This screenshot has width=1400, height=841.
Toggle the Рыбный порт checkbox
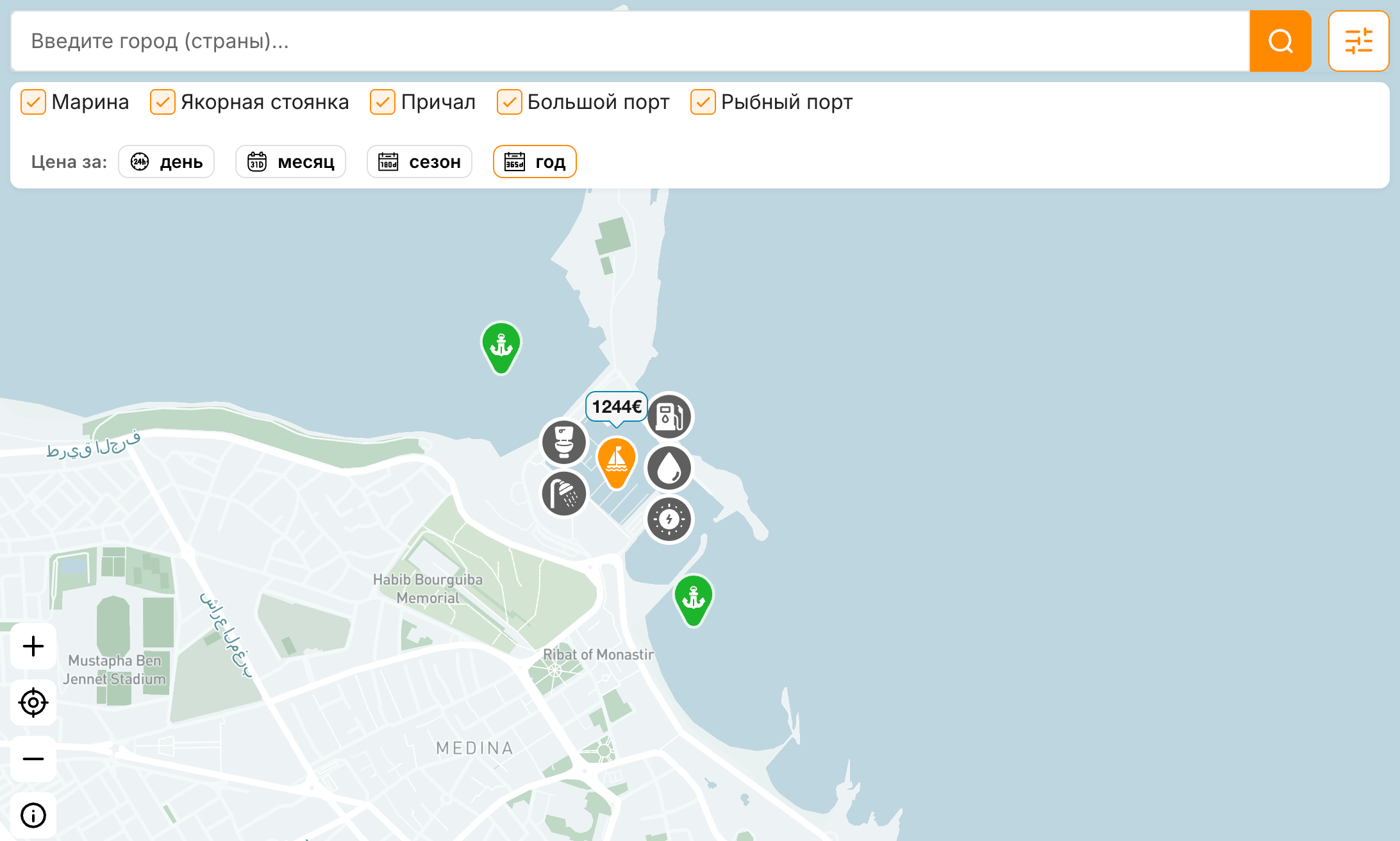pyautogui.click(x=703, y=102)
